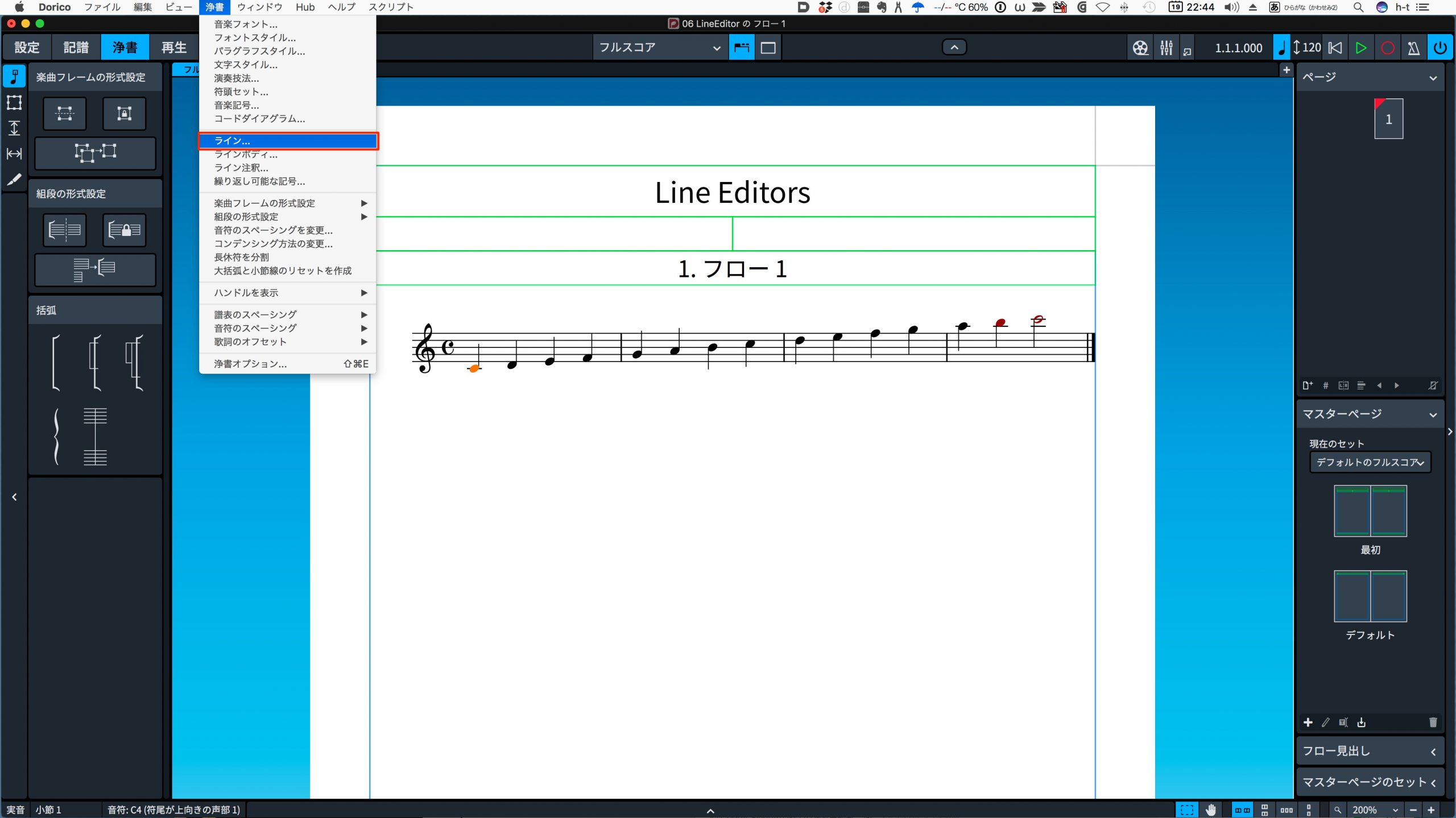This screenshot has width=1456, height=818.
Task: Open the Video window film reel icon
Action: click(x=1140, y=48)
